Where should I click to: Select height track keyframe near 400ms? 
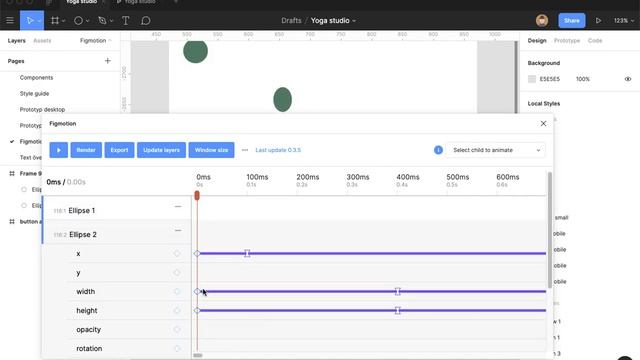[x=398, y=311]
